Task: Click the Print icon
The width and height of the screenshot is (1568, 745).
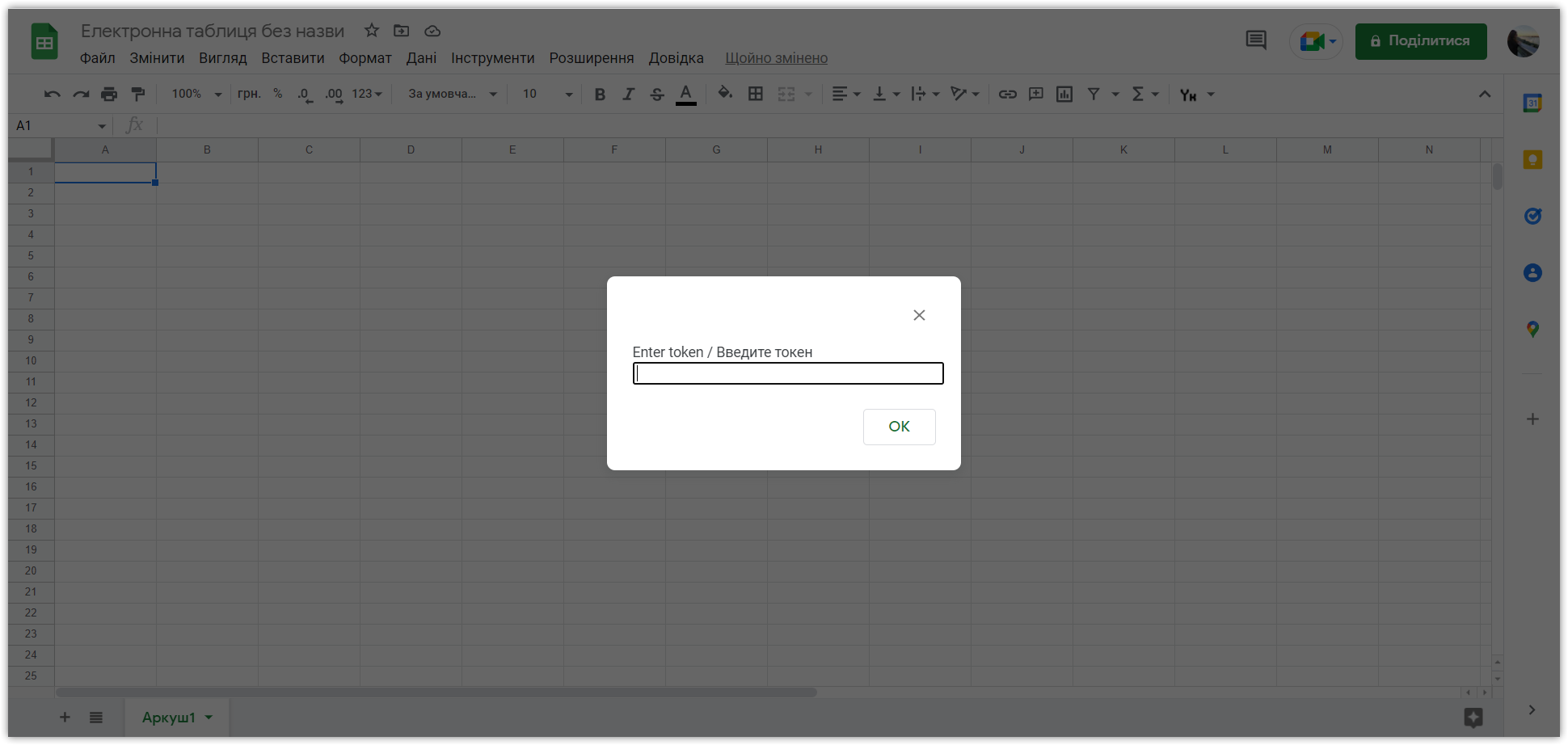Action: point(109,95)
